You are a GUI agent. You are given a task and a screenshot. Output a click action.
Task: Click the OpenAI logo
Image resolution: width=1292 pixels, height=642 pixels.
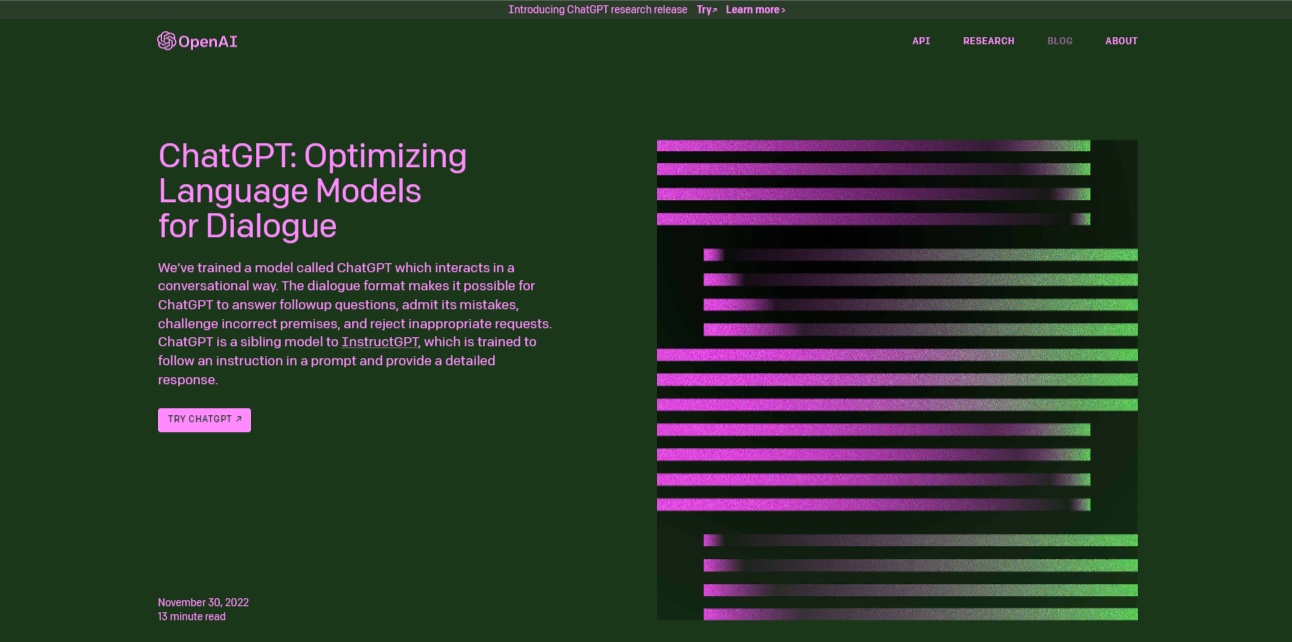click(x=197, y=41)
